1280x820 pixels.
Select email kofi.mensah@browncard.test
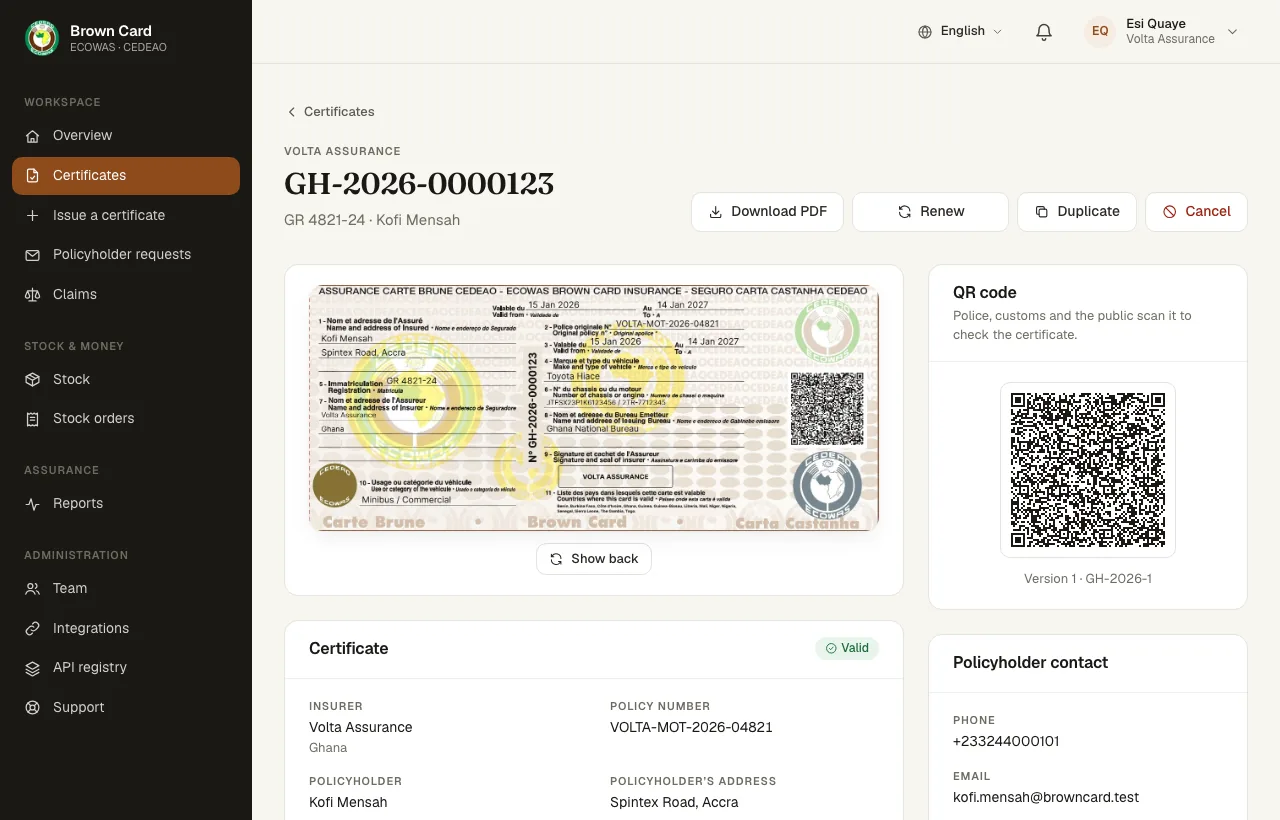[1046, 798]
